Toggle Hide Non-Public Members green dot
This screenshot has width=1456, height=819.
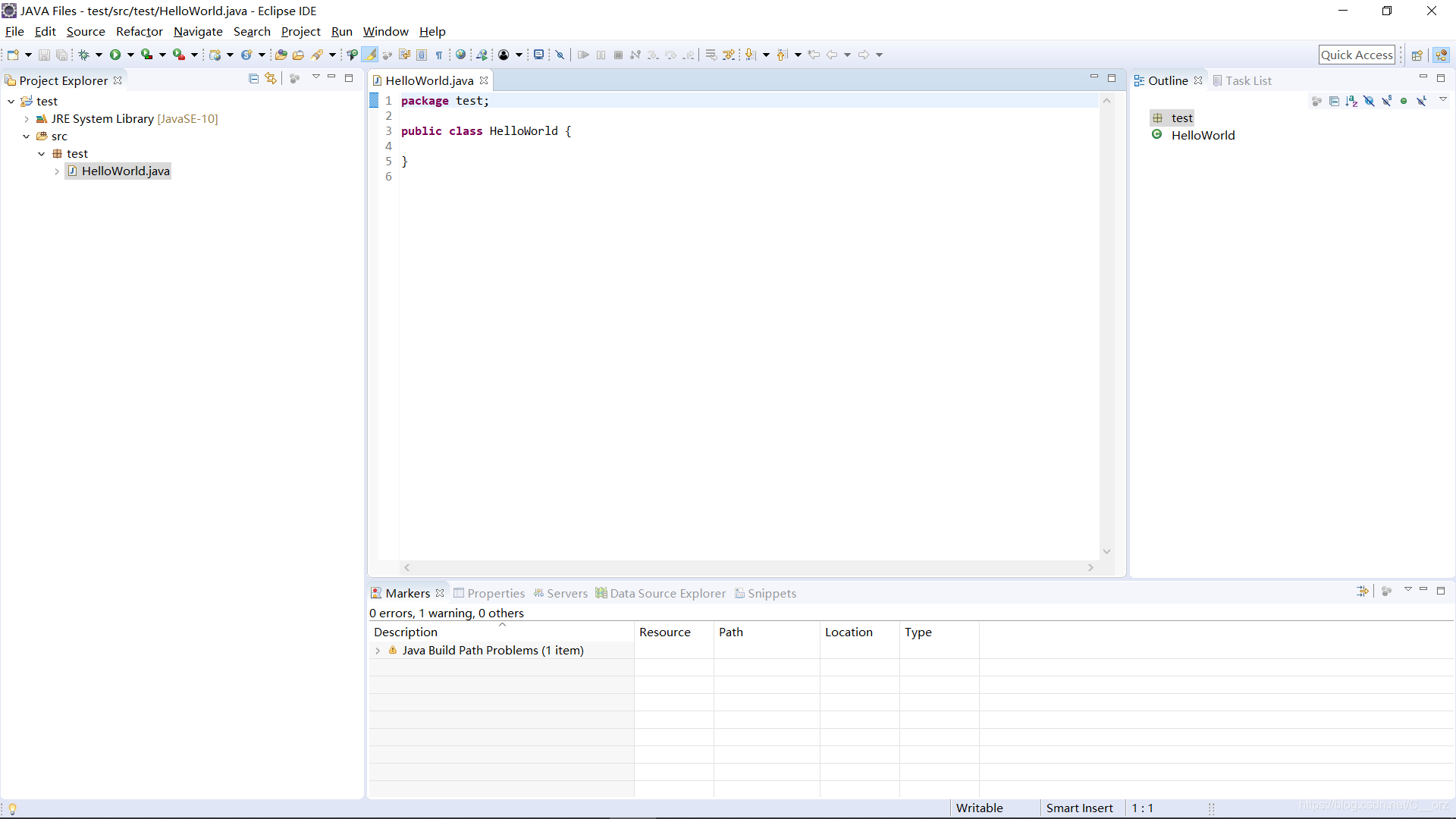1404,101
